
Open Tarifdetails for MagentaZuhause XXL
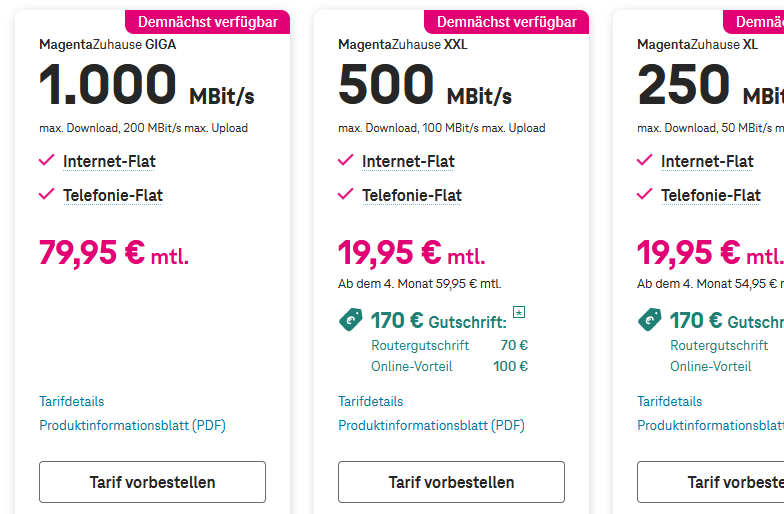point(370,401)
